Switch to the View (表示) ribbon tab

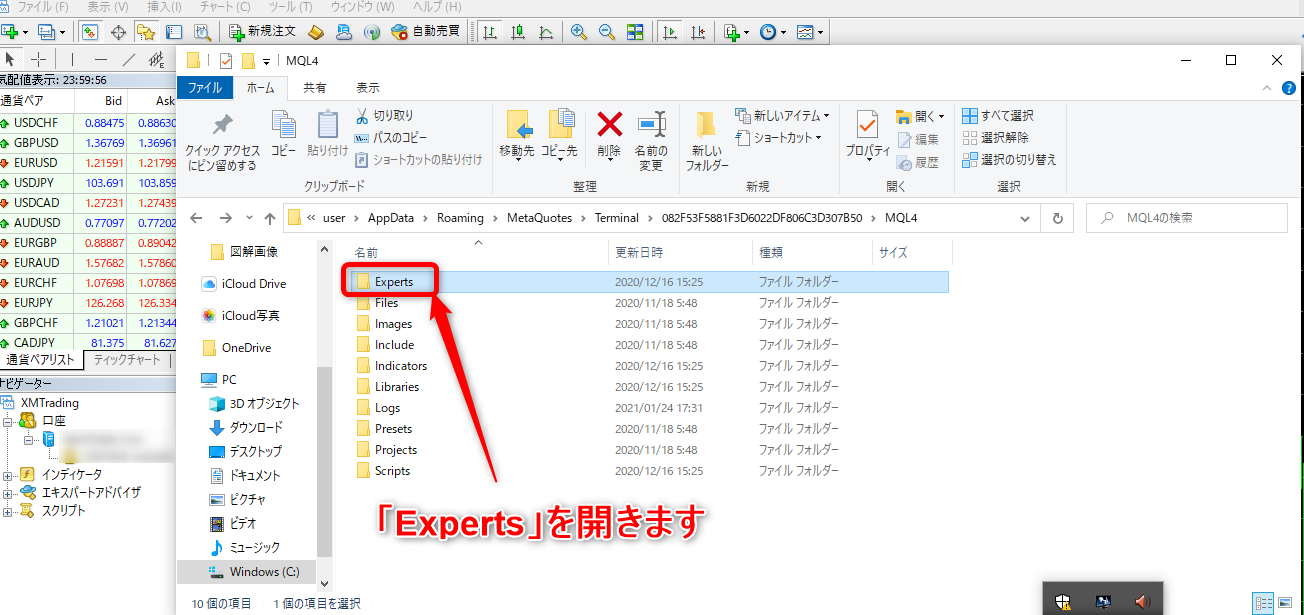[368, 88]
